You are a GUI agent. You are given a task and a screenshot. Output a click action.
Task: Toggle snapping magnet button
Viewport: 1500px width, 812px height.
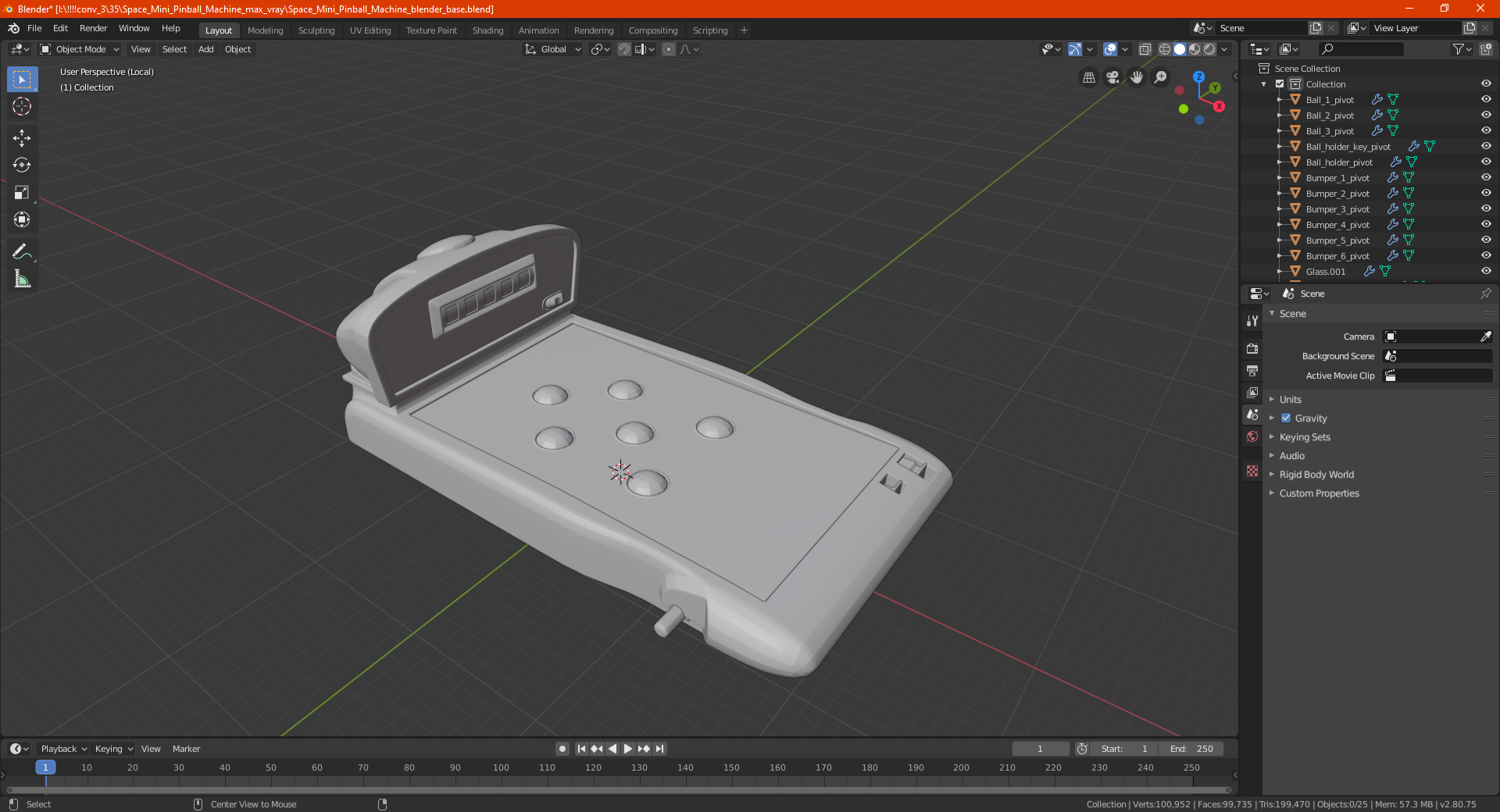click(624, 49)
